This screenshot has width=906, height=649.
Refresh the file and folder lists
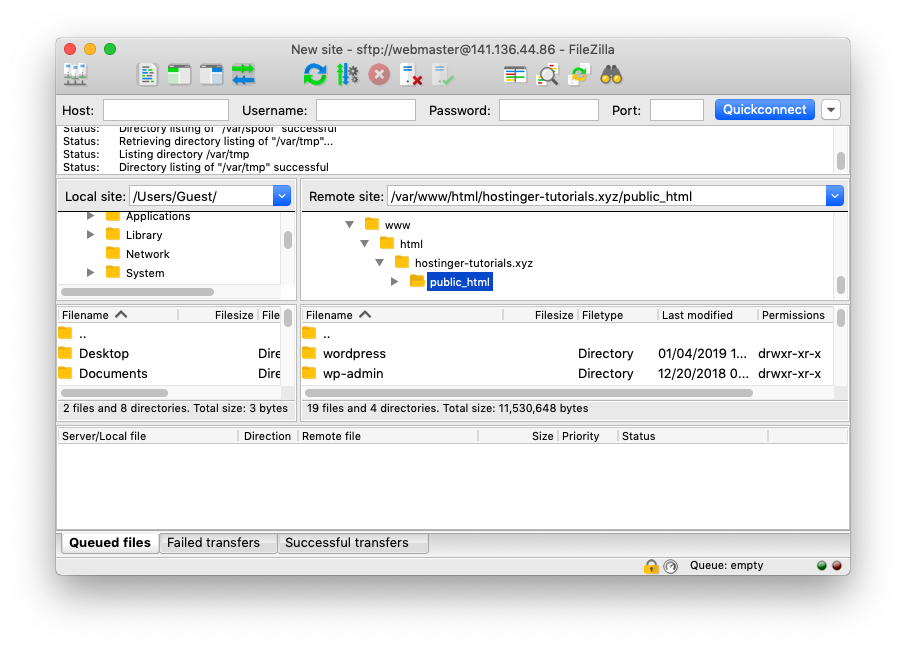(x=315, y=75)
